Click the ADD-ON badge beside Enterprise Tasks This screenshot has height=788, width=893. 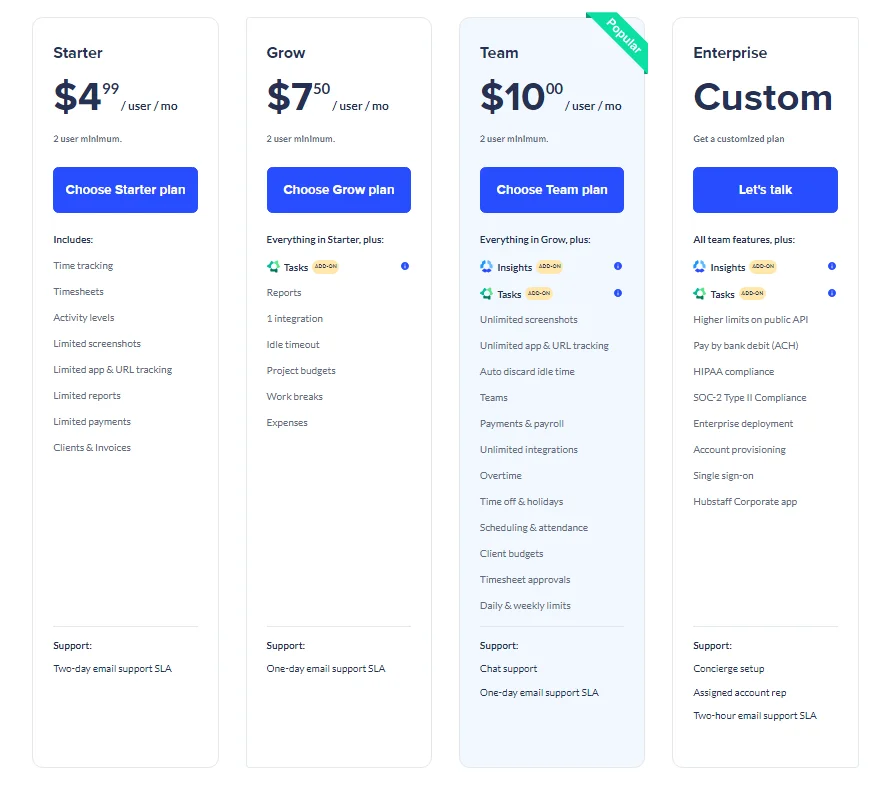click(x=752, y=294)
